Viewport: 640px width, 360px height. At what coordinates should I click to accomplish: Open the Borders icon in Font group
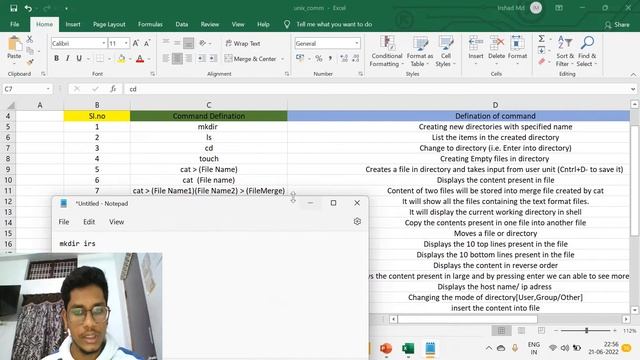[x=100, y=59]
